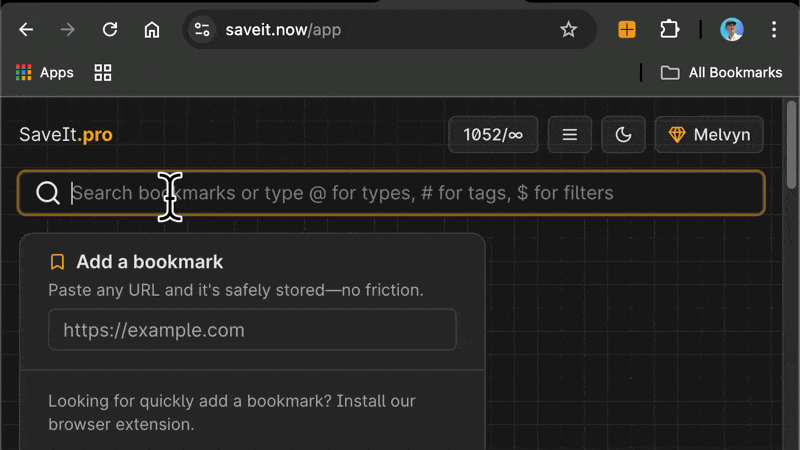Go back to previous page

coord(26,30)
